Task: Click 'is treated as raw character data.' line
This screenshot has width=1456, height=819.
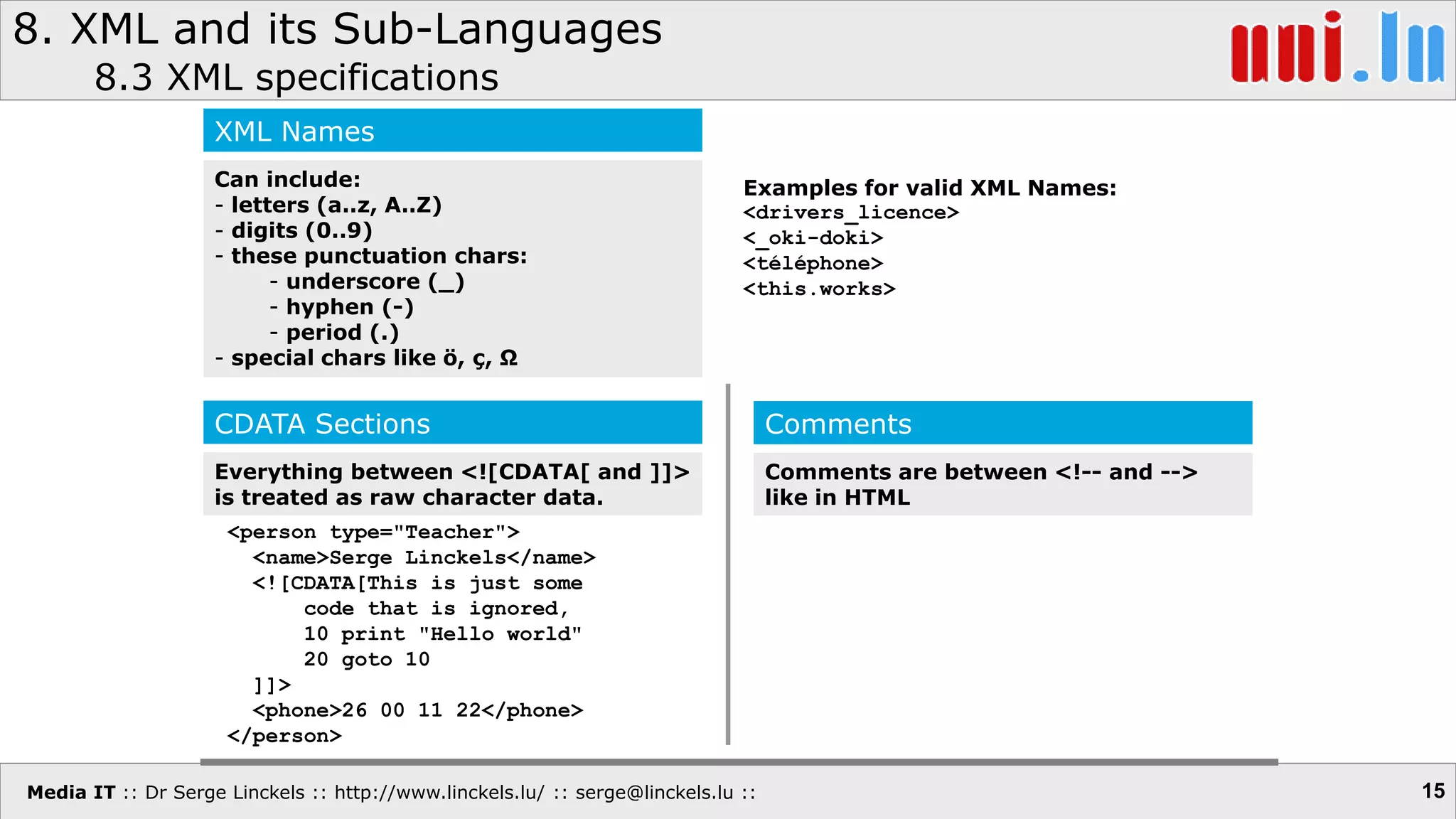Action: pyautogui.click(x=409, y=498)
